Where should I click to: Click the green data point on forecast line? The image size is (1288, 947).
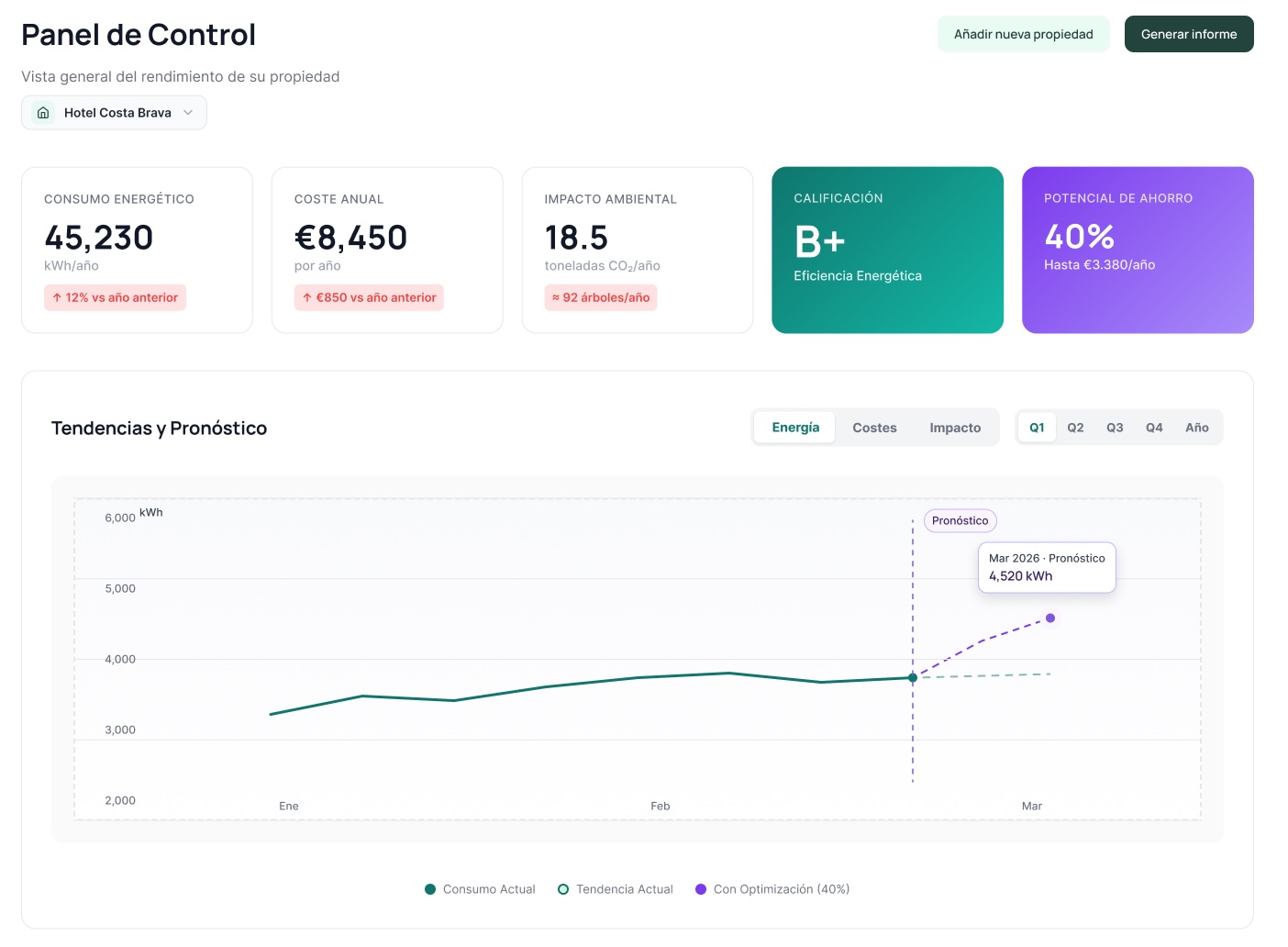913,678
